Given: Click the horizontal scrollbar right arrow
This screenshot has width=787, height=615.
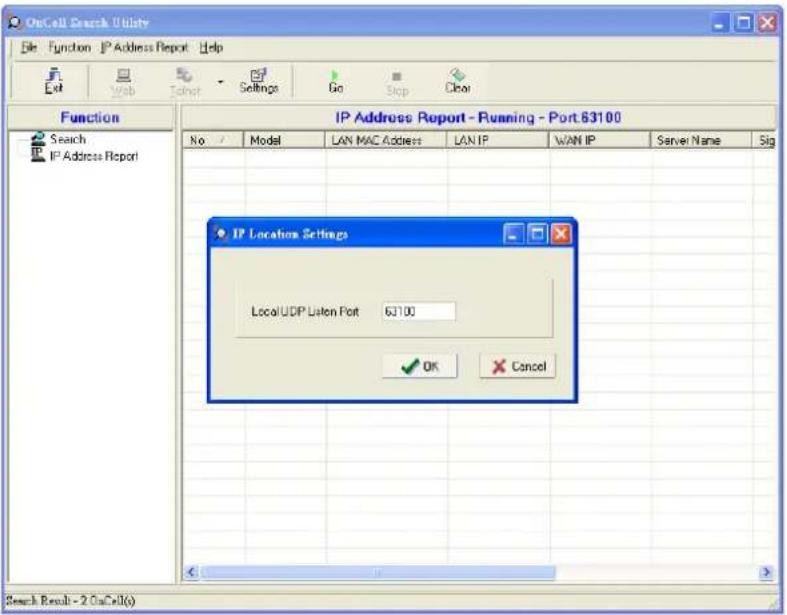Looking at the screenshot, I should tap(766, 572).
